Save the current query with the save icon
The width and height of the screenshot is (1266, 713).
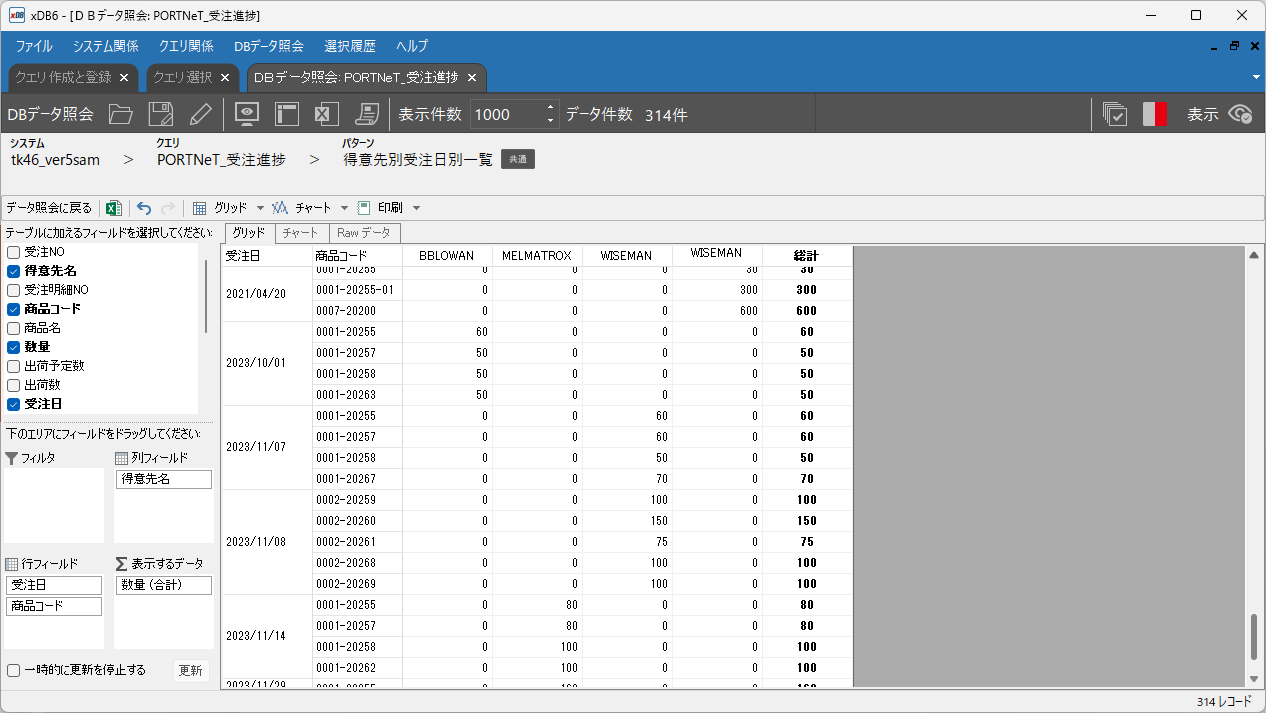coord(160,114)
